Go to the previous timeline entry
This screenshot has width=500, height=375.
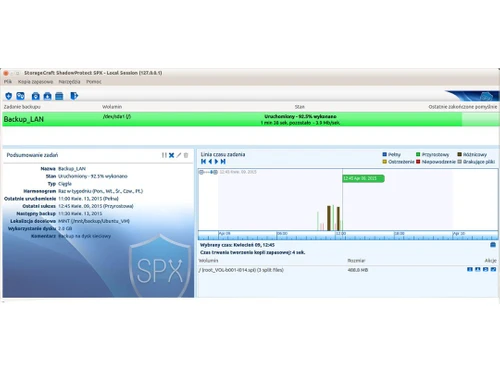tap(210, 162)
